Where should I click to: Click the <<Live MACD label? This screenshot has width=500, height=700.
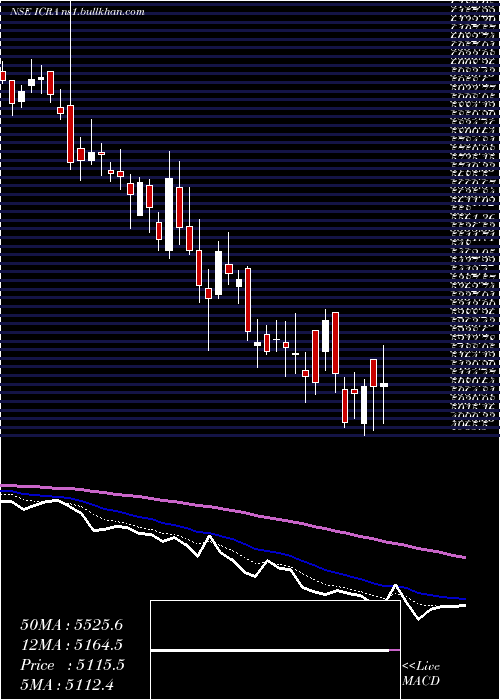[x=421, y=673]
